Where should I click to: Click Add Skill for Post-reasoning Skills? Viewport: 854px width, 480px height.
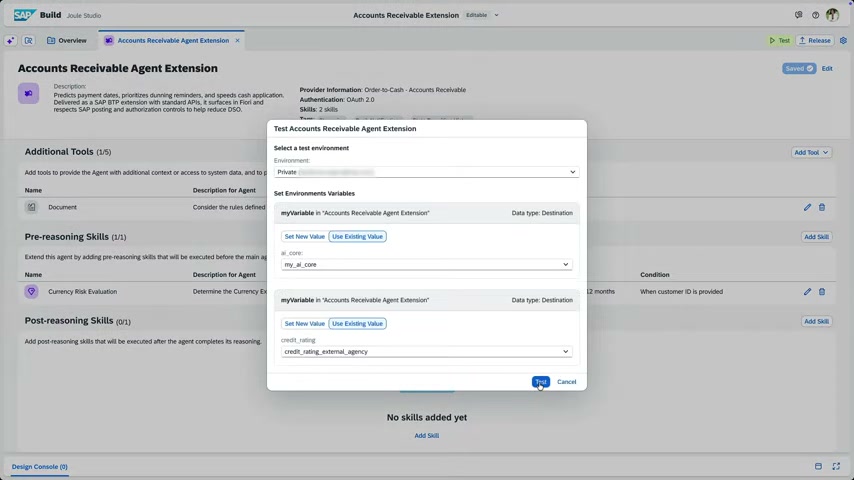coord(816,321)
